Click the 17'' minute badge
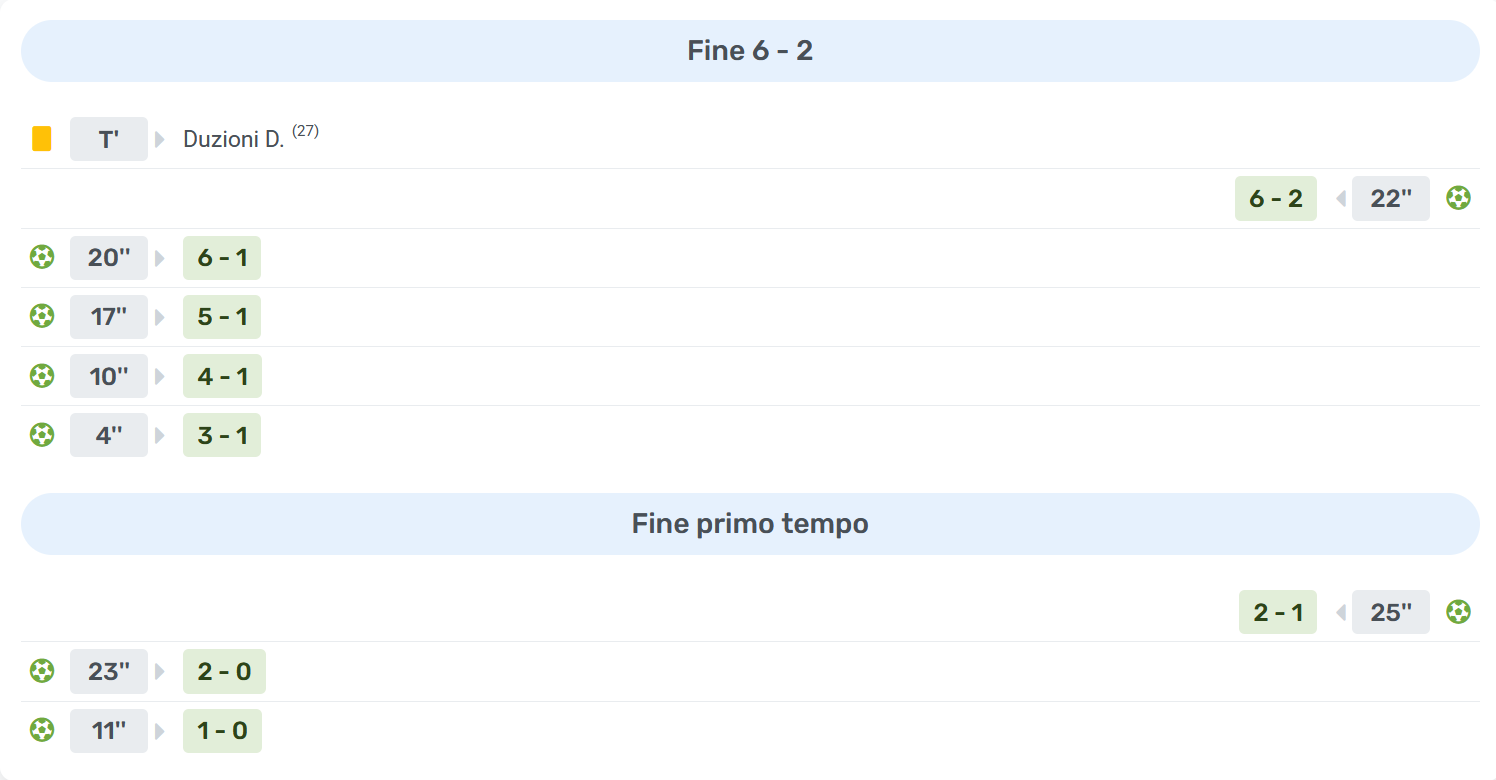 pyautogui.click(x=109, y=317)
